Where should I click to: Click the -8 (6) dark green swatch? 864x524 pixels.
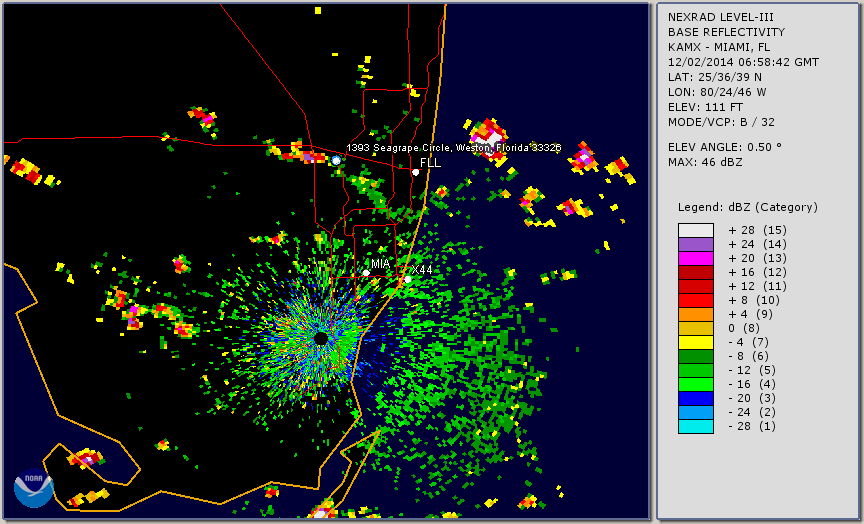pyautogui.click(x=696, y=356)
